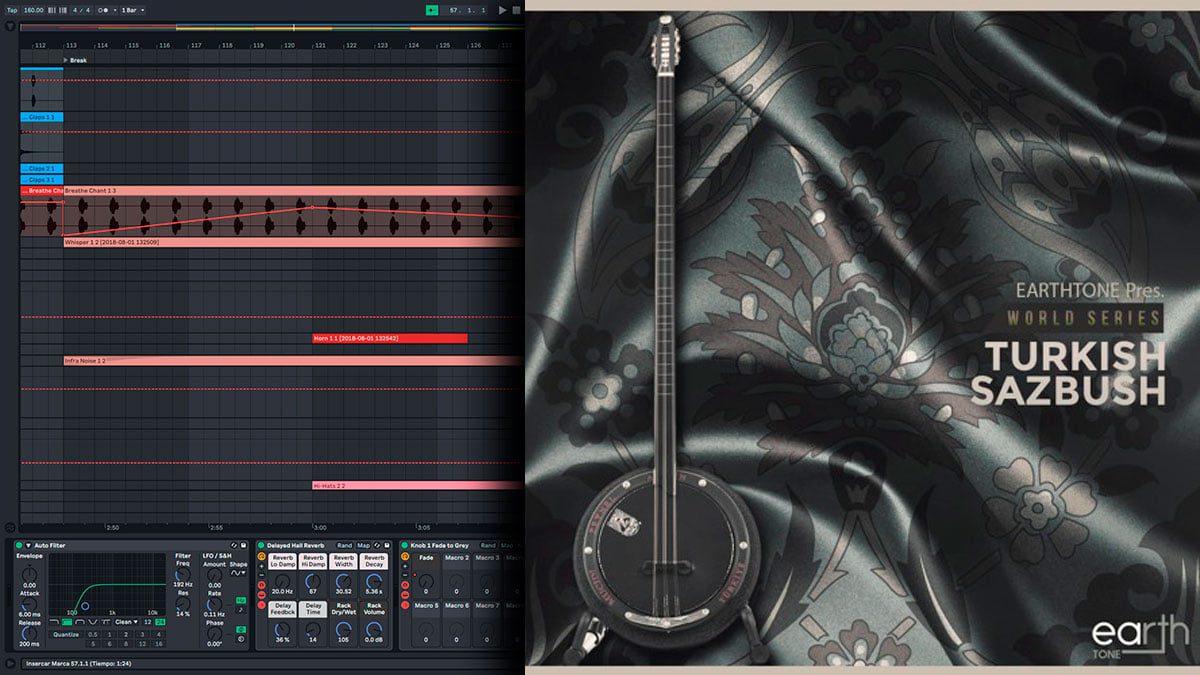Click the Res knob at 14 %
The image size is (1200, 675).
(x=183, y=604)
